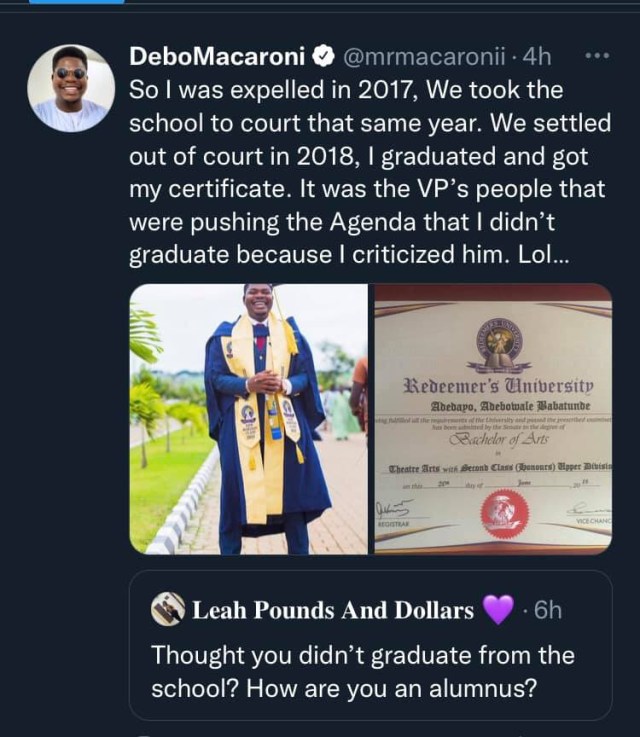Image resolution: width=640 pixels, height=737 pixels.
Task: Click the purple heart emoji
Action: click(498, 610)
